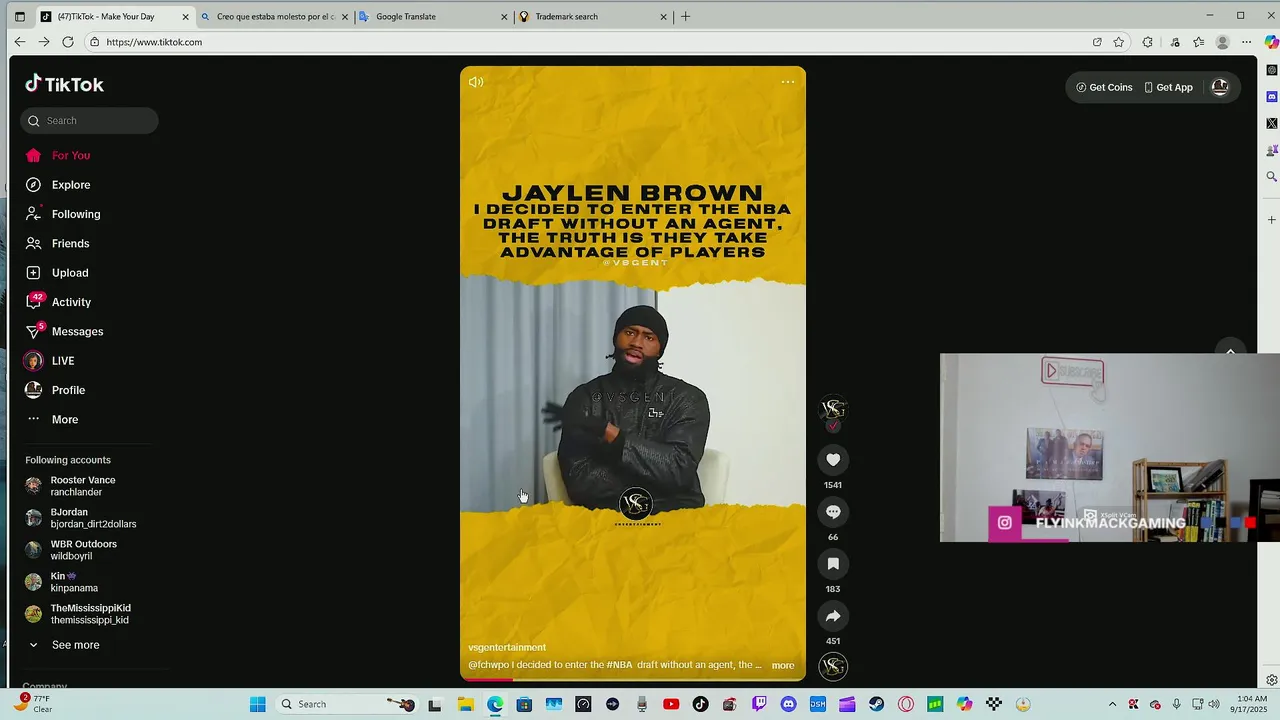The width and height of the screenshot is (1280, 720).
Task: Open the video three-dot options menu
Action: point(788,82)
